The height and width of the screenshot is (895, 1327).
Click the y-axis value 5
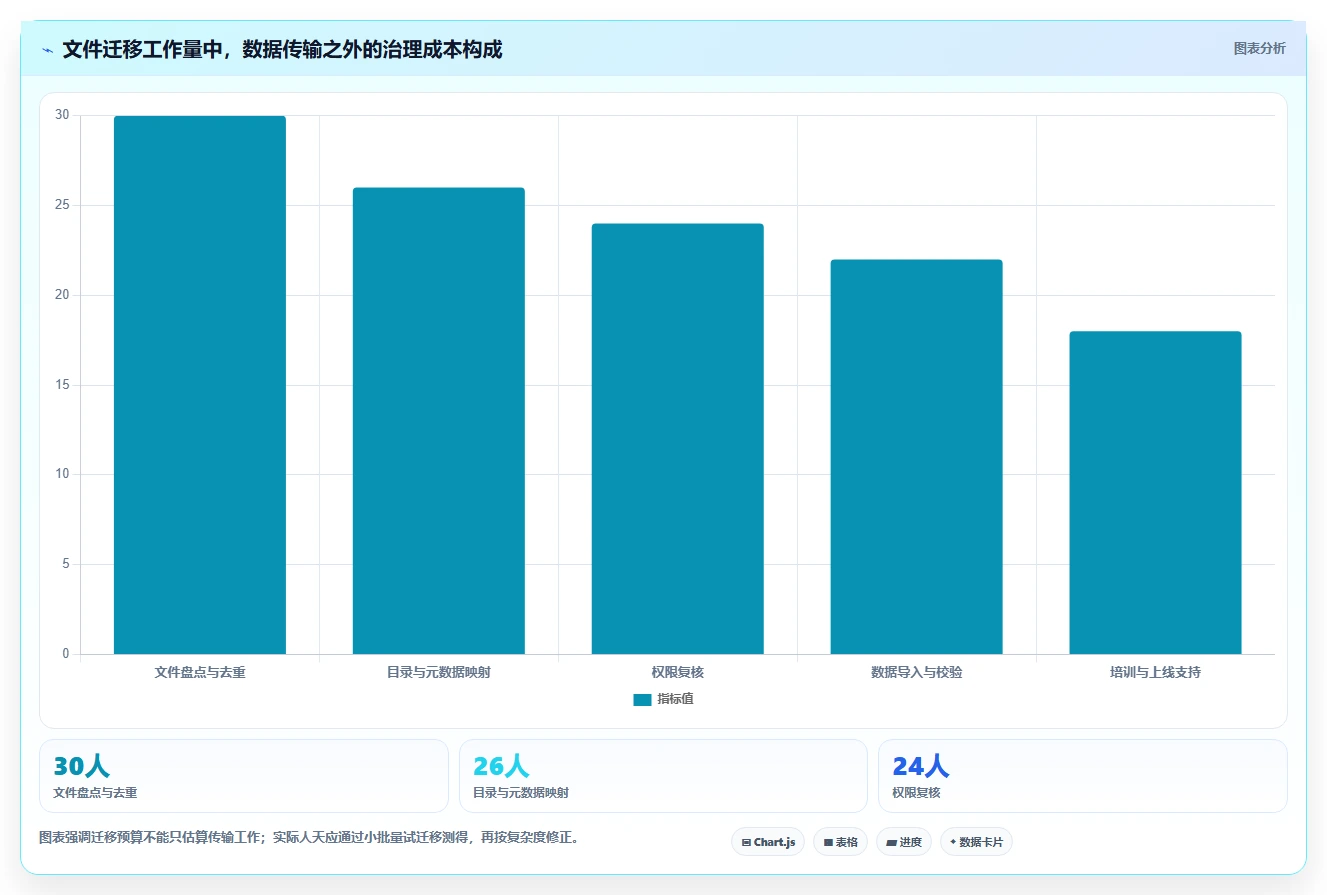(66, 565)
